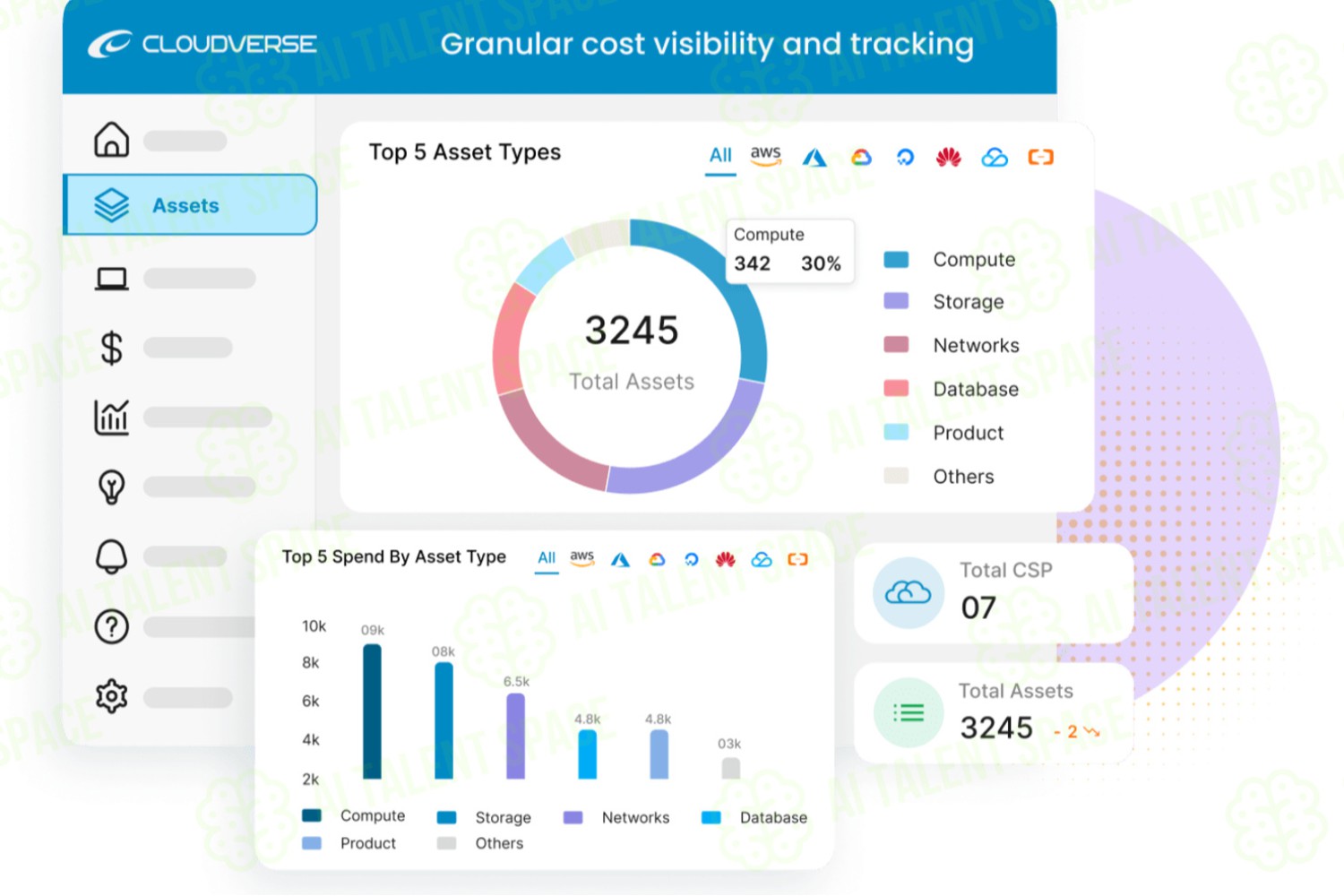This screenshot has height=896, width=1344.
Task: Click the Compute color swatch in donut legend
Action: pyautogui.click(x=896, y=259)
